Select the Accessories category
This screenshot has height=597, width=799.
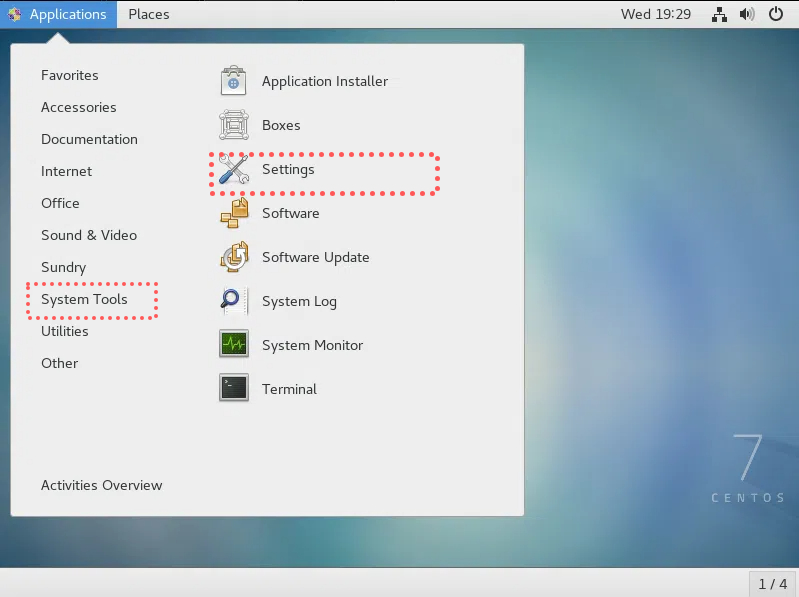pyautogui.click(x=78, y=107)
